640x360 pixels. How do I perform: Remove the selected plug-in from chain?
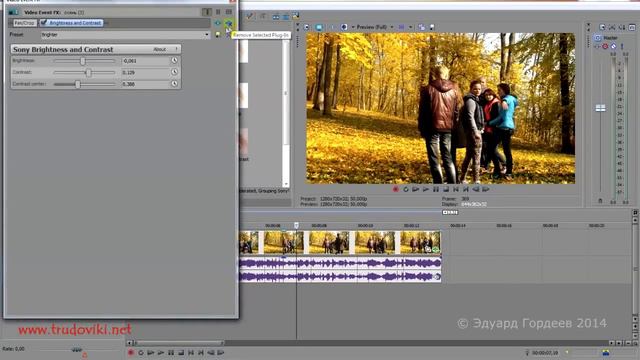pyautogui.click(x=229, y=23)
